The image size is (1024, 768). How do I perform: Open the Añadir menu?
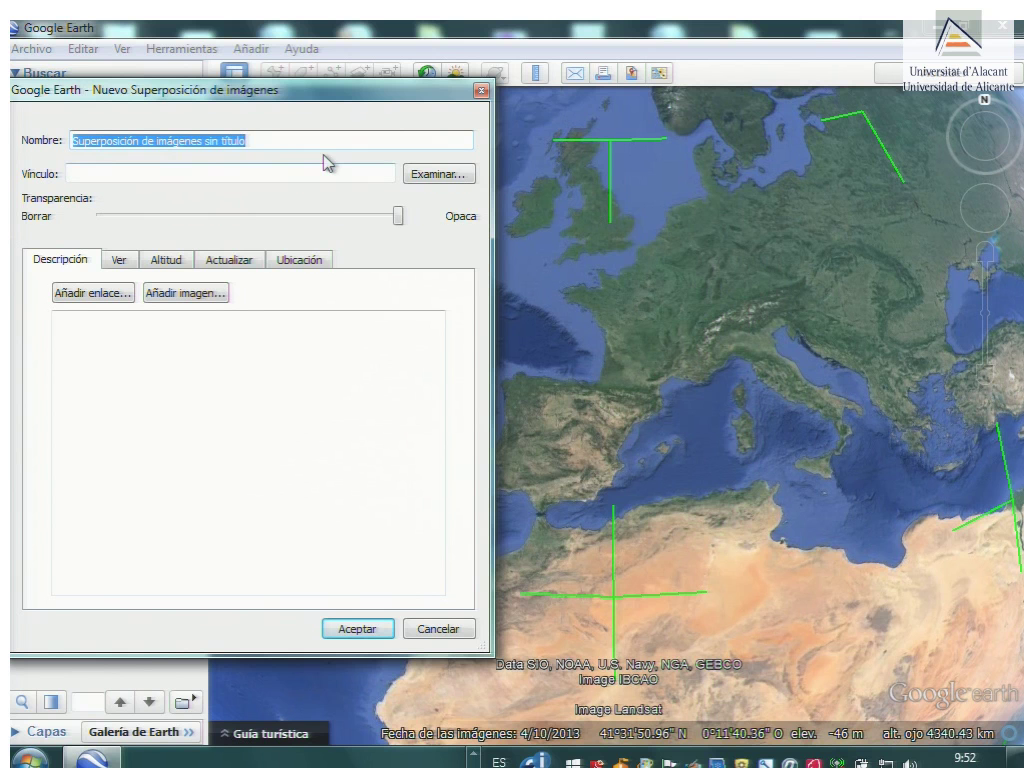(x=251, y=49)
